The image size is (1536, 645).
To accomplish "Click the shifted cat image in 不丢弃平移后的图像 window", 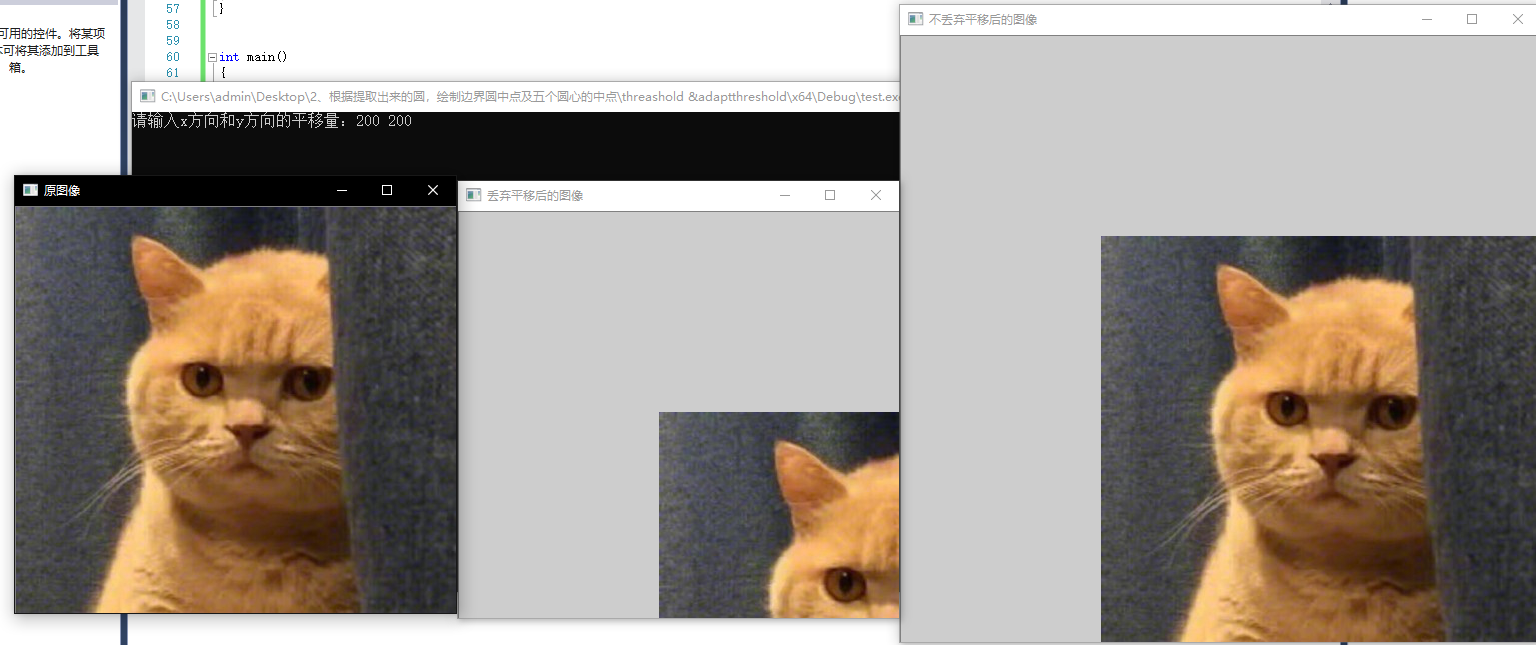I will (1318, 439).
